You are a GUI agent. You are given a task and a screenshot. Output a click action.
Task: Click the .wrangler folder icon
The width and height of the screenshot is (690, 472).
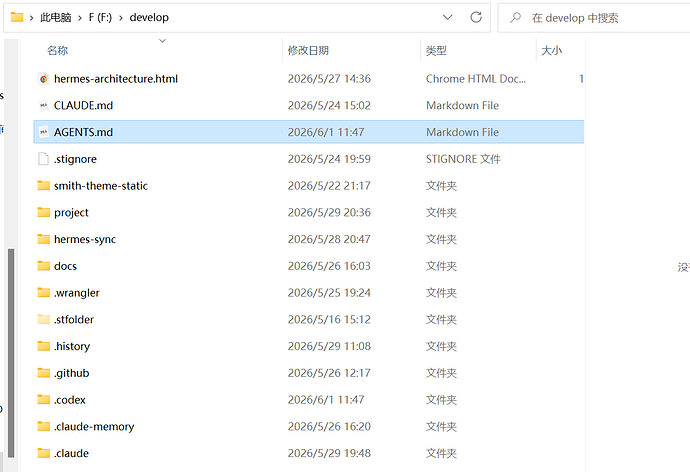point(43,293)
